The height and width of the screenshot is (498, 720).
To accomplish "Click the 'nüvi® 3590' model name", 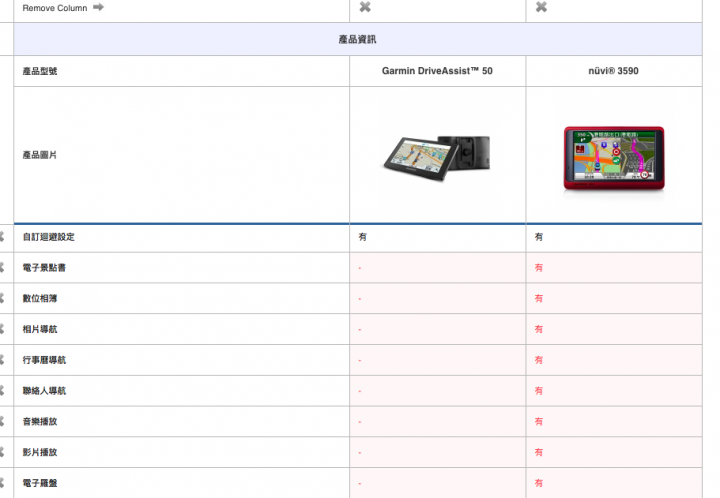I will [613, 71].
